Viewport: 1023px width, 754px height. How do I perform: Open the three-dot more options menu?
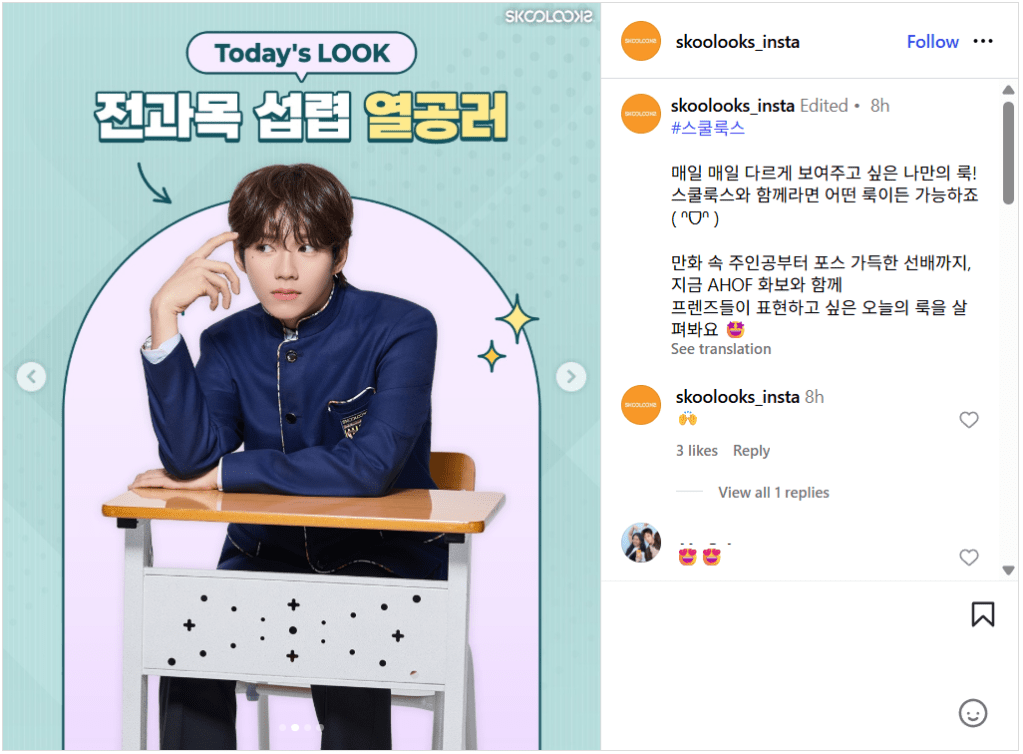985,41
